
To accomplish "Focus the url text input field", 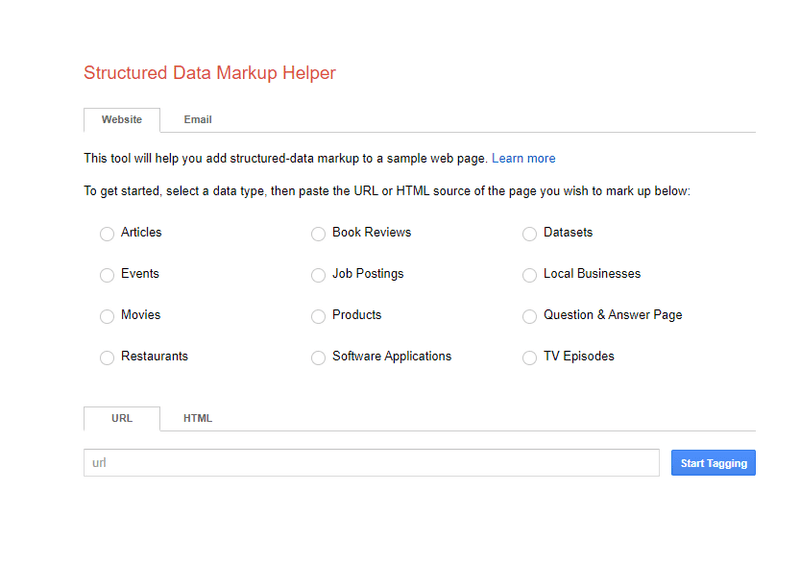I will click(x=371, y=463).
